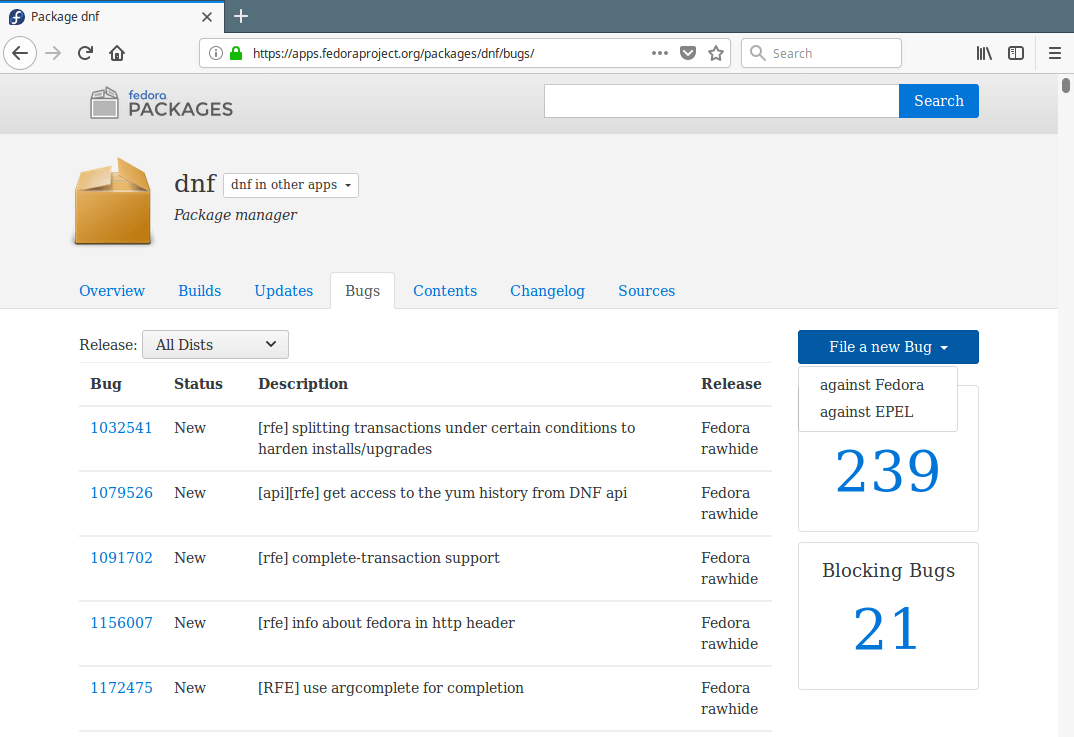
Task: Click the Fedora Packages search field
Action: (x=721, y=101)
